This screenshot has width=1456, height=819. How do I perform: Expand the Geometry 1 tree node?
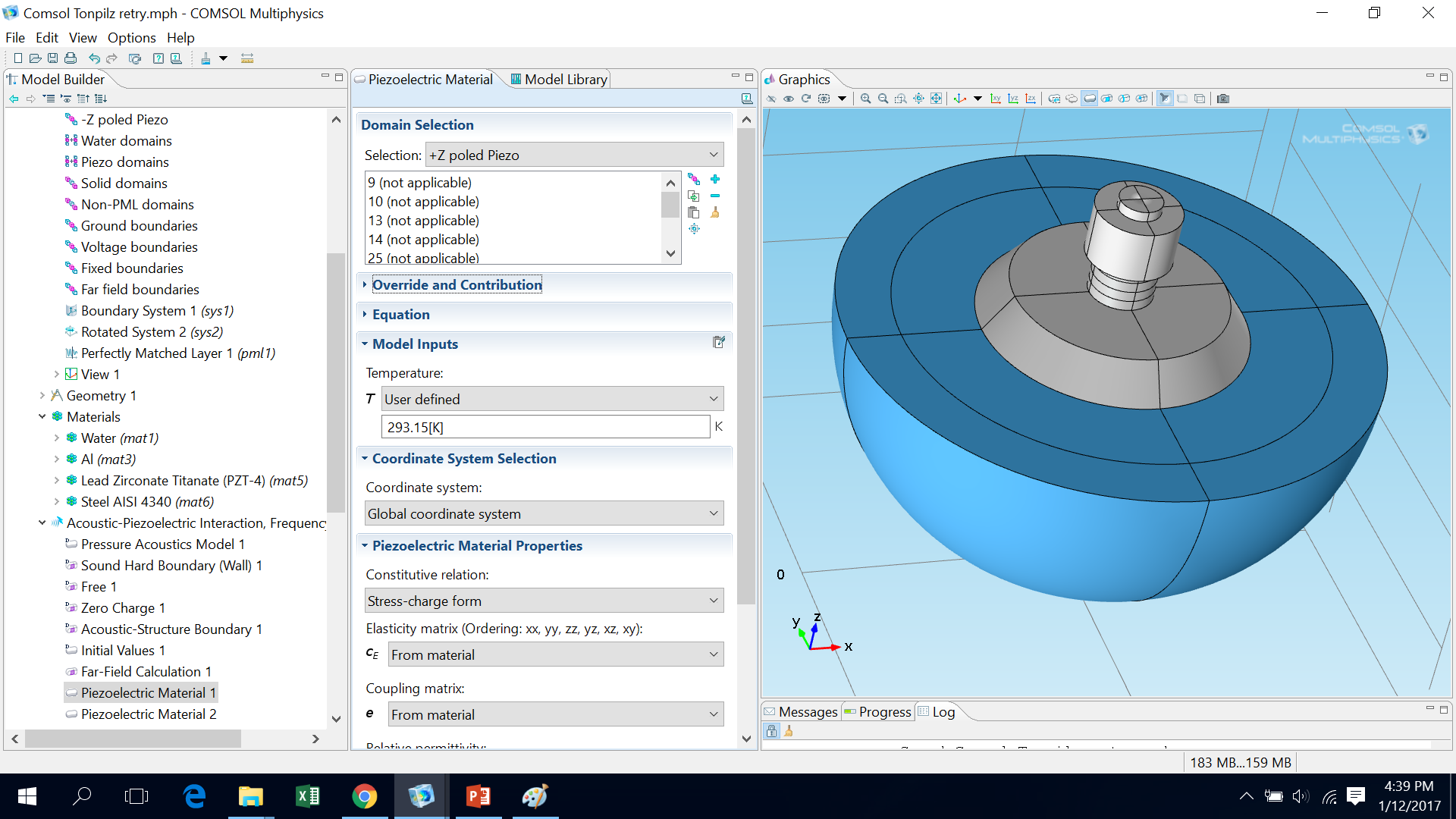coord(42,395)
